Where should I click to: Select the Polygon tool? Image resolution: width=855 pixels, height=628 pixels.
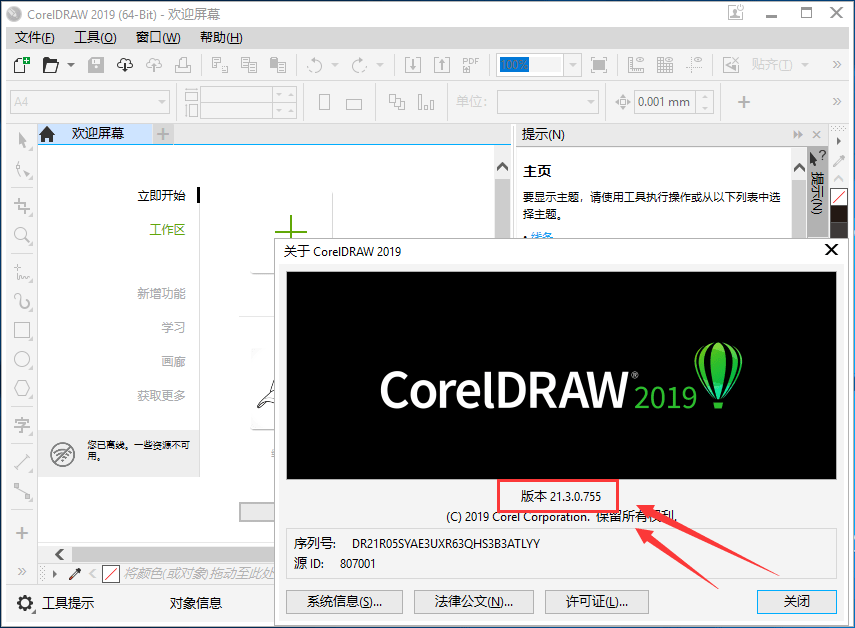click(22, 389)
